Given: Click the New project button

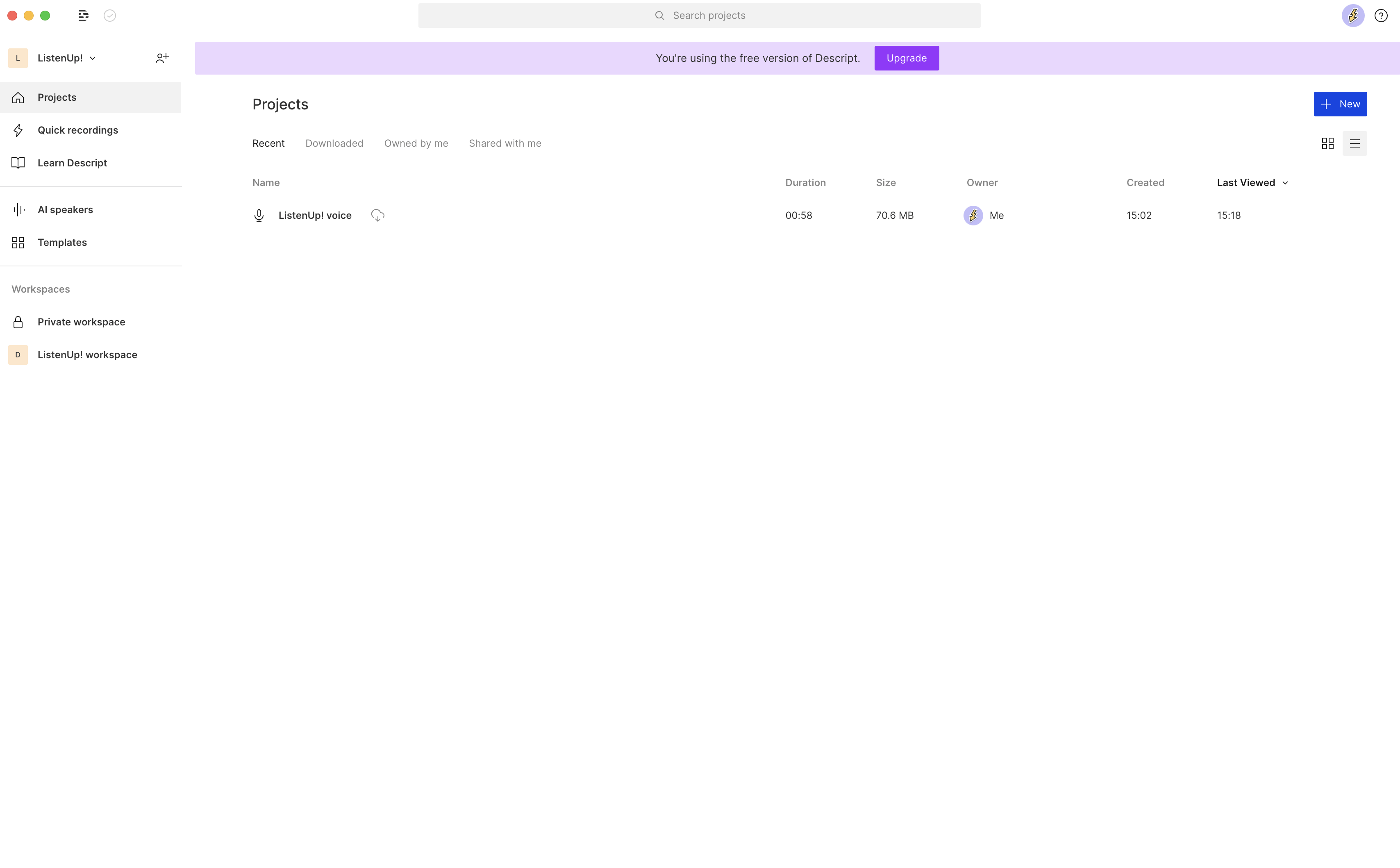Looking at the screenshot, I should pyautogui.click(x=1340, y=104).
